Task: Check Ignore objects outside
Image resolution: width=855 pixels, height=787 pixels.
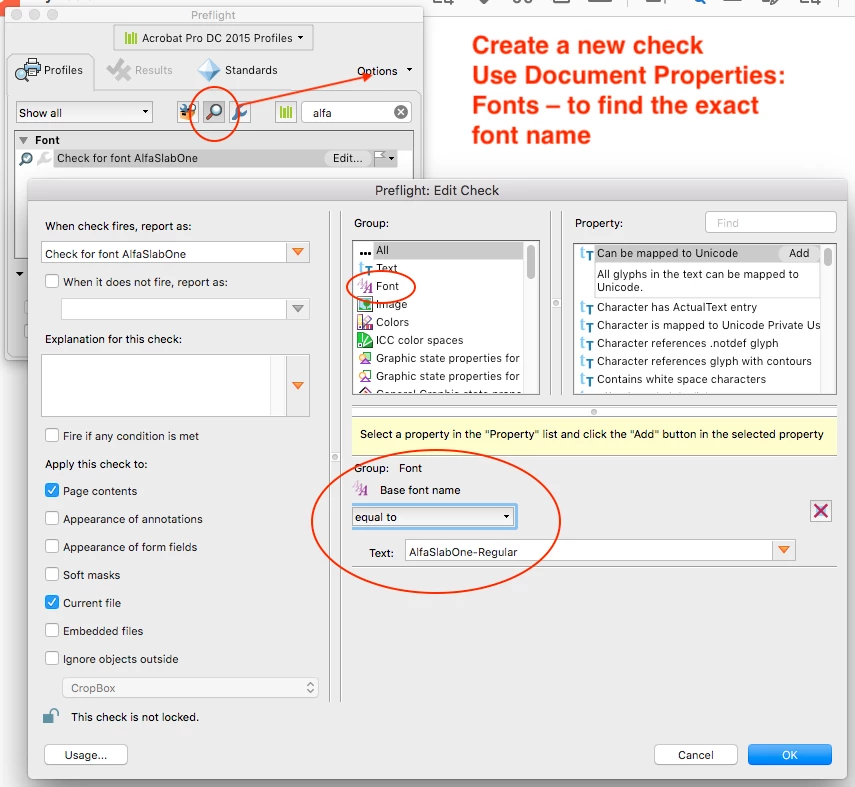Action: (52, 658)
